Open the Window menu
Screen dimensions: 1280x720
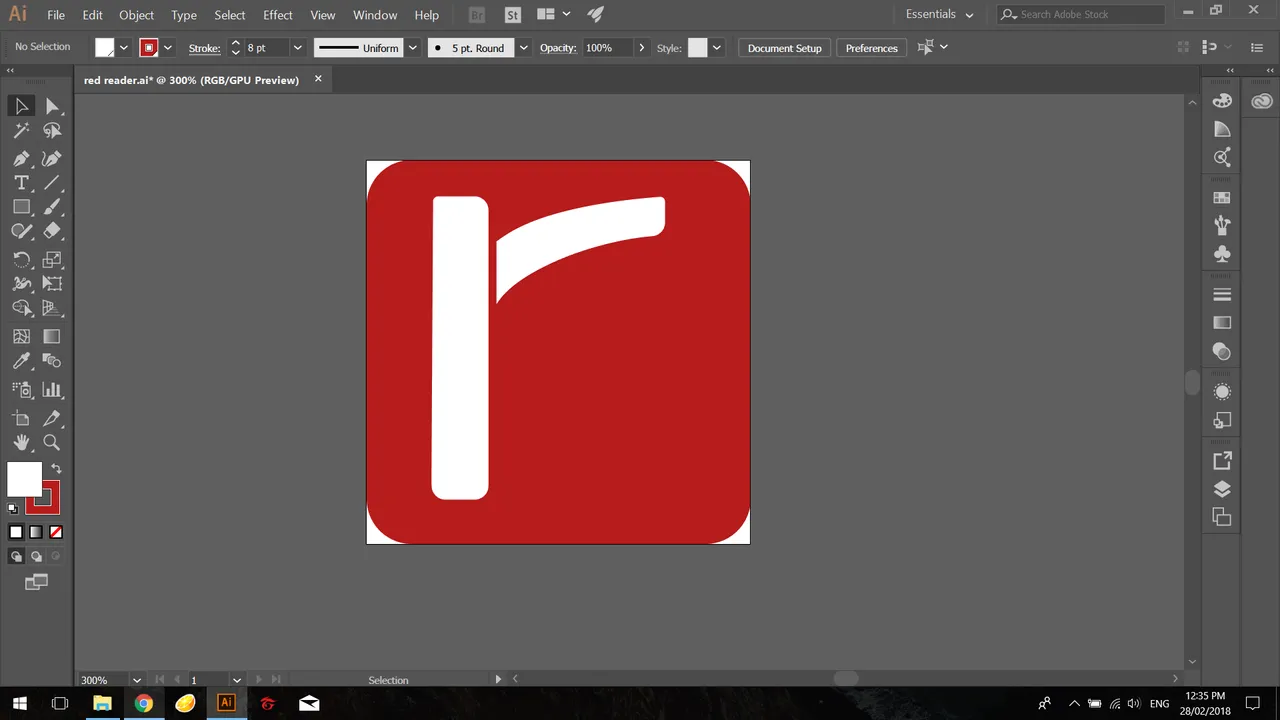tap(375, 15)
